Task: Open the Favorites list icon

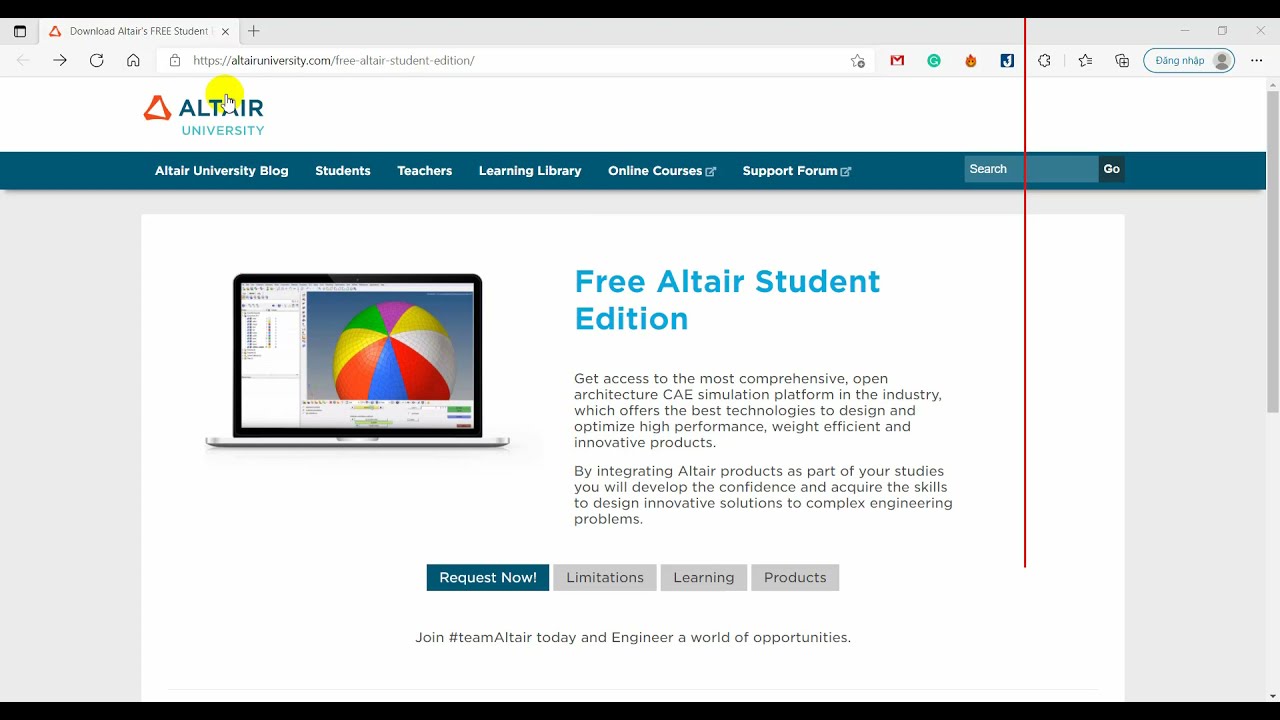Action: pyautogui.click(x=1086, y=61)
